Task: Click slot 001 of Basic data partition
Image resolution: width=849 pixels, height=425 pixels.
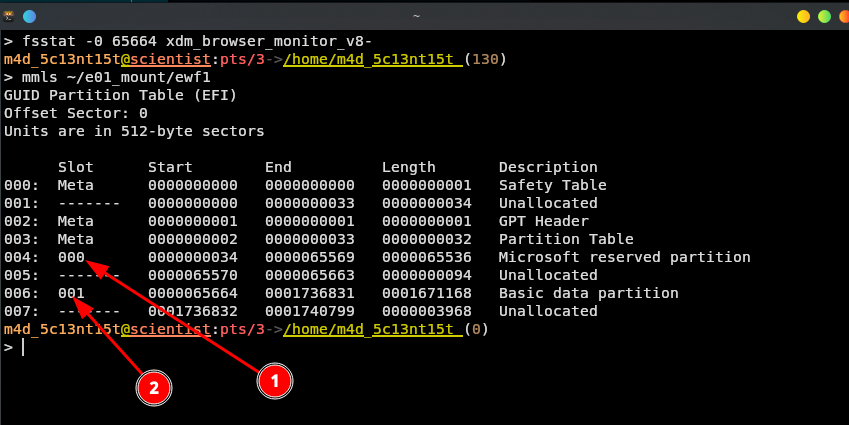Action: 71,293
